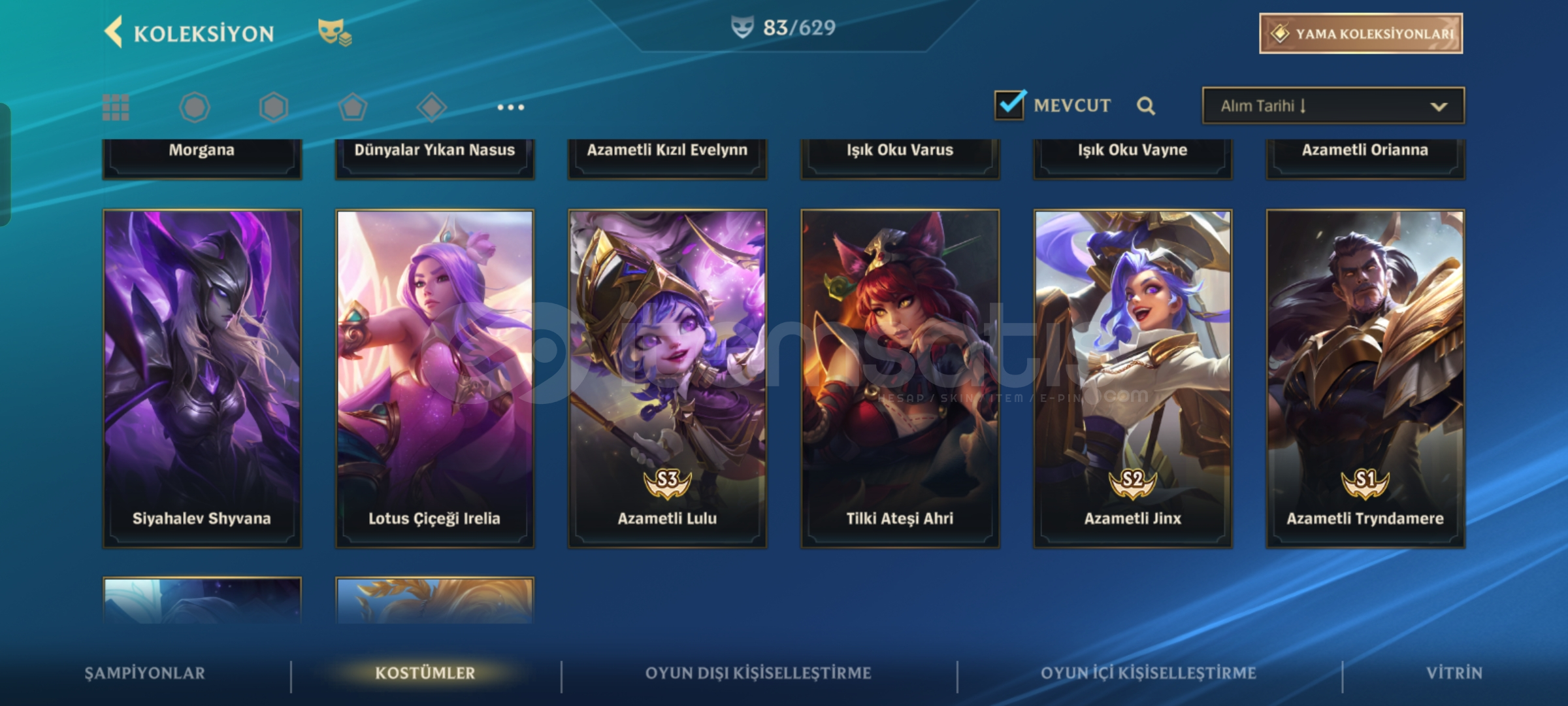Open the OYUN DIŞI KİŞİSELLEŞTİRME tab

(758, 673)
